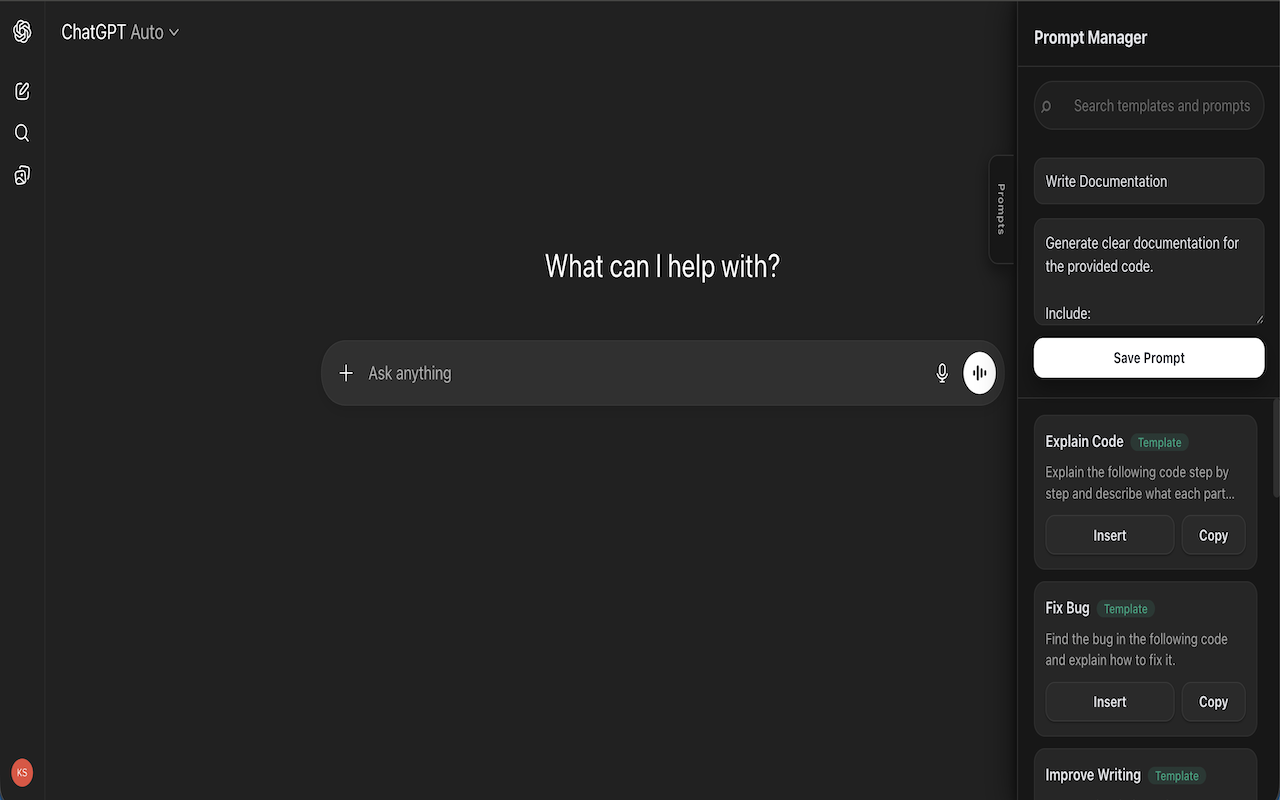Click the Template badge beside Explain Code

(x=1159, y=442)
